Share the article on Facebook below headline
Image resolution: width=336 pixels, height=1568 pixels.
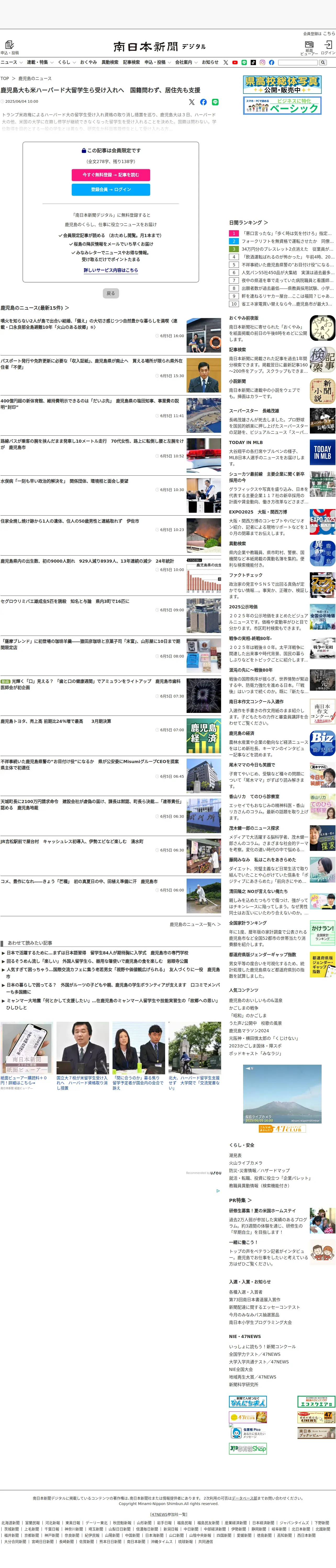(203, 102)
